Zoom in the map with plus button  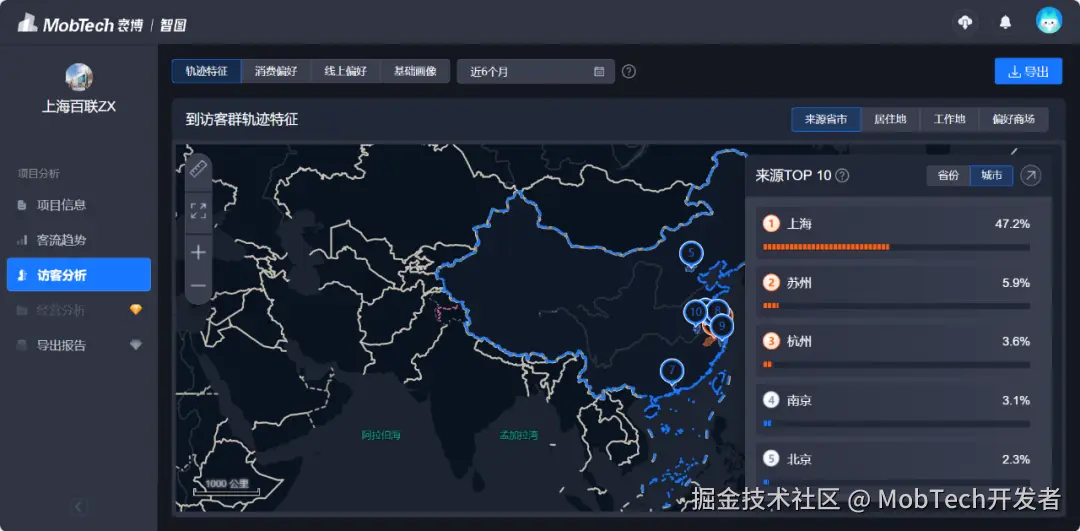(x=198, y=252)
